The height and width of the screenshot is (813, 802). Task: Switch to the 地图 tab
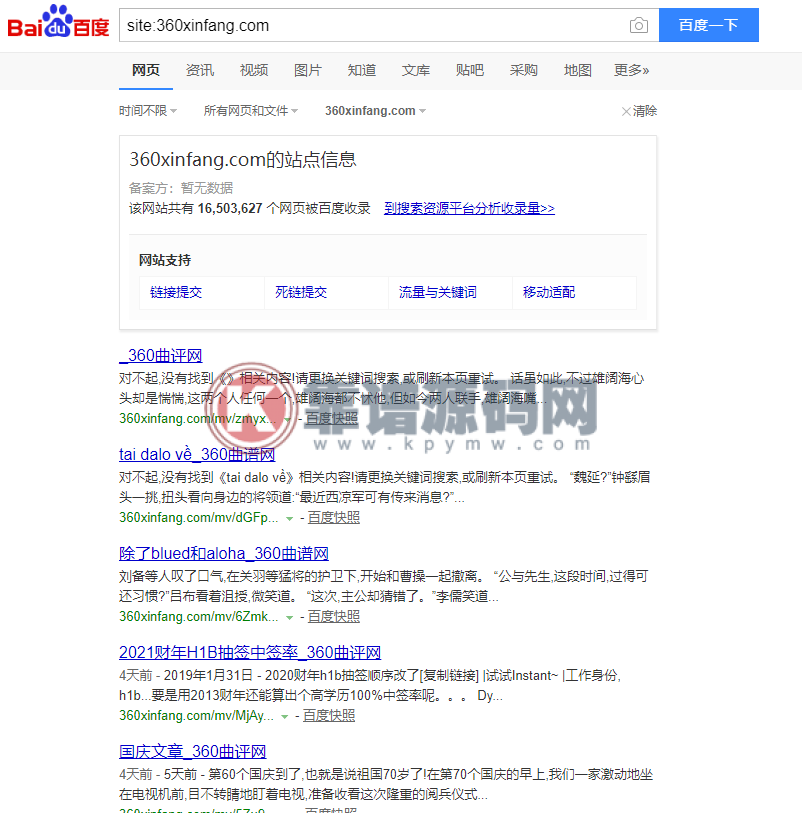click(x=577, y=70)
